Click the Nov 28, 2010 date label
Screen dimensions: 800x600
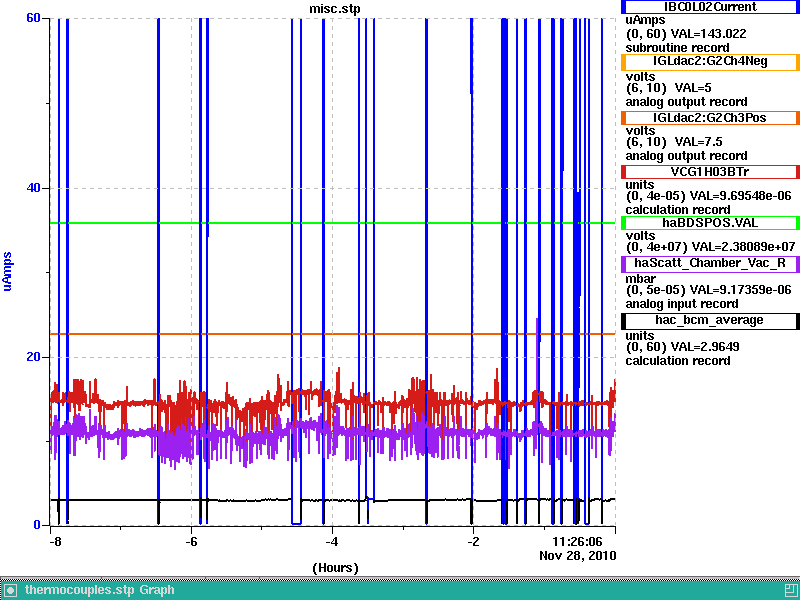(578, 556)
